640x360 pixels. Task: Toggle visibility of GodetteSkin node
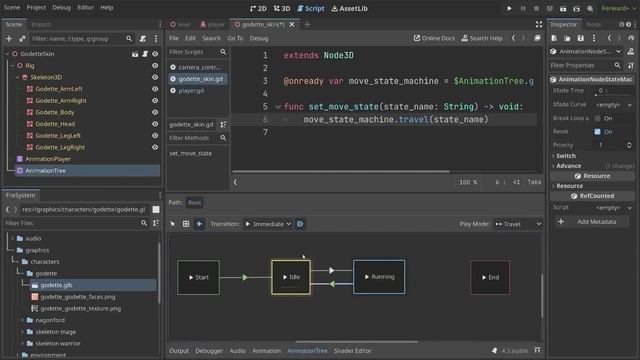[x=155, y=54]
